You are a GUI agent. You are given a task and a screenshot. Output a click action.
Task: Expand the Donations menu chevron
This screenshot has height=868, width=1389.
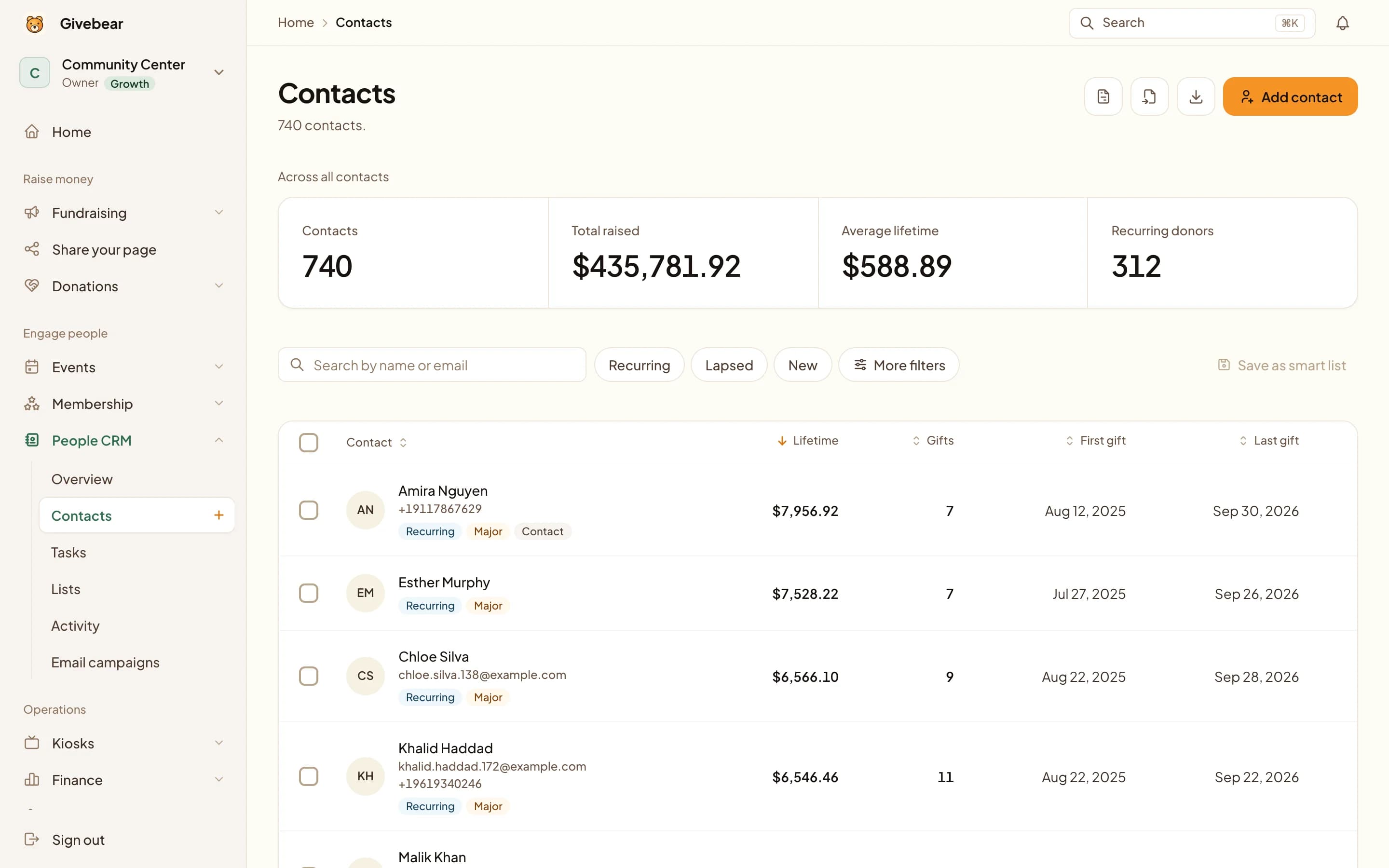coord(218,285)
